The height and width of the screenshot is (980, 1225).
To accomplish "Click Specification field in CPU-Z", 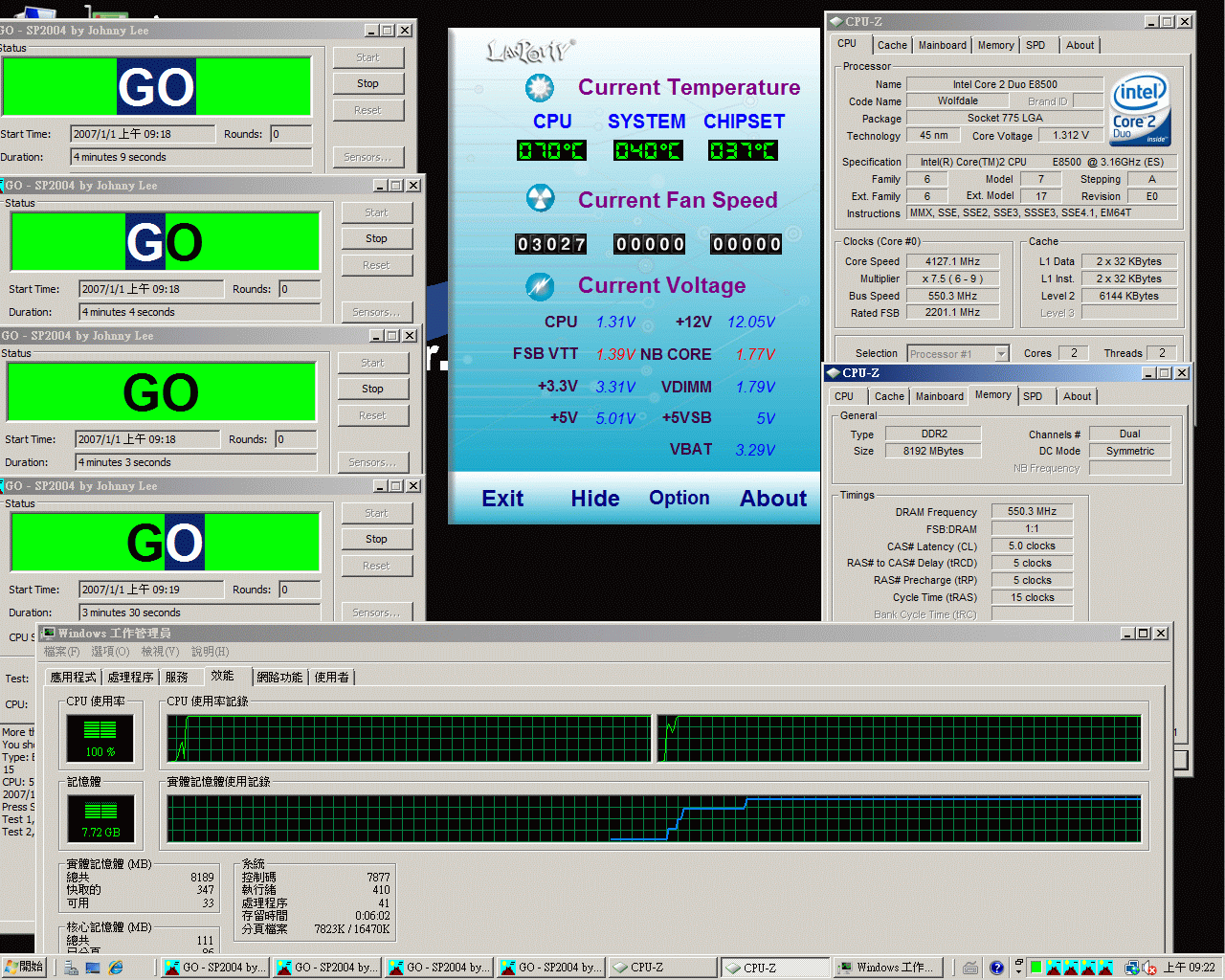I will pyautogui.click(x=1041, y=162).
